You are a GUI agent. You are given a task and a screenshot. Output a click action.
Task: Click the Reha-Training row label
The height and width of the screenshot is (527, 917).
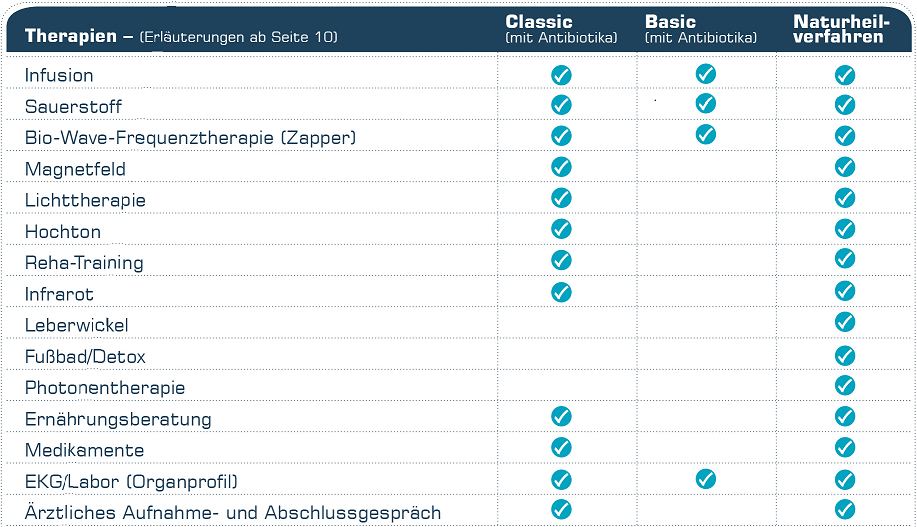point(84,263)
